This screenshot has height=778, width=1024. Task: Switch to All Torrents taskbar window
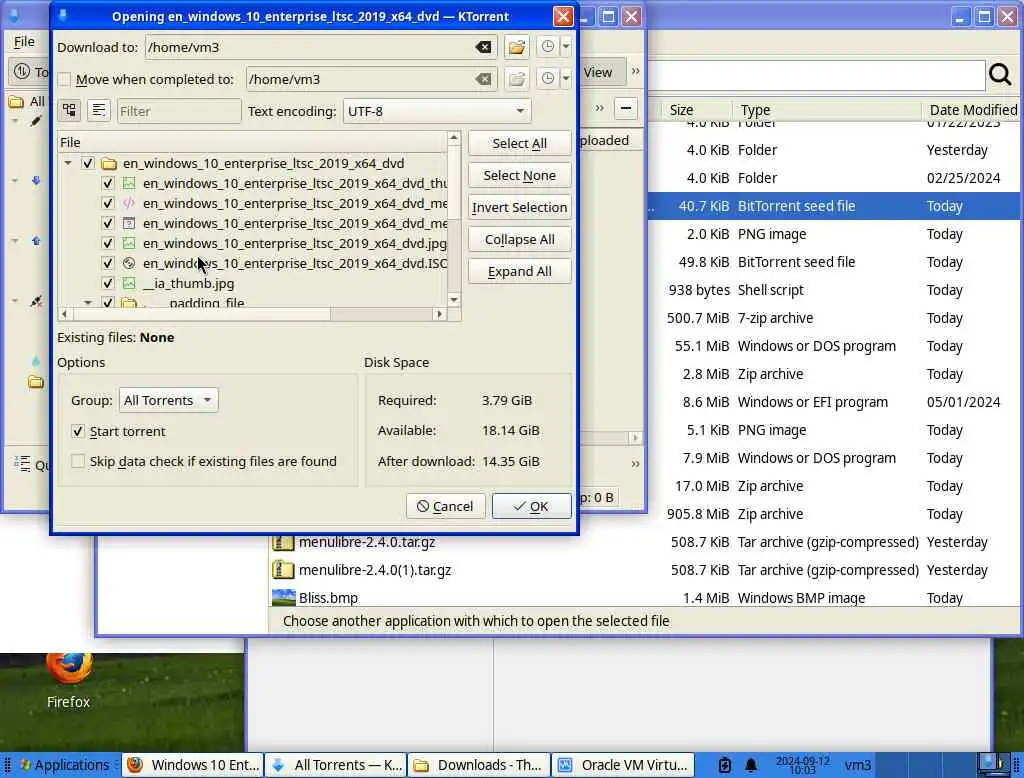pyautogui.click(x=336, y=765)
